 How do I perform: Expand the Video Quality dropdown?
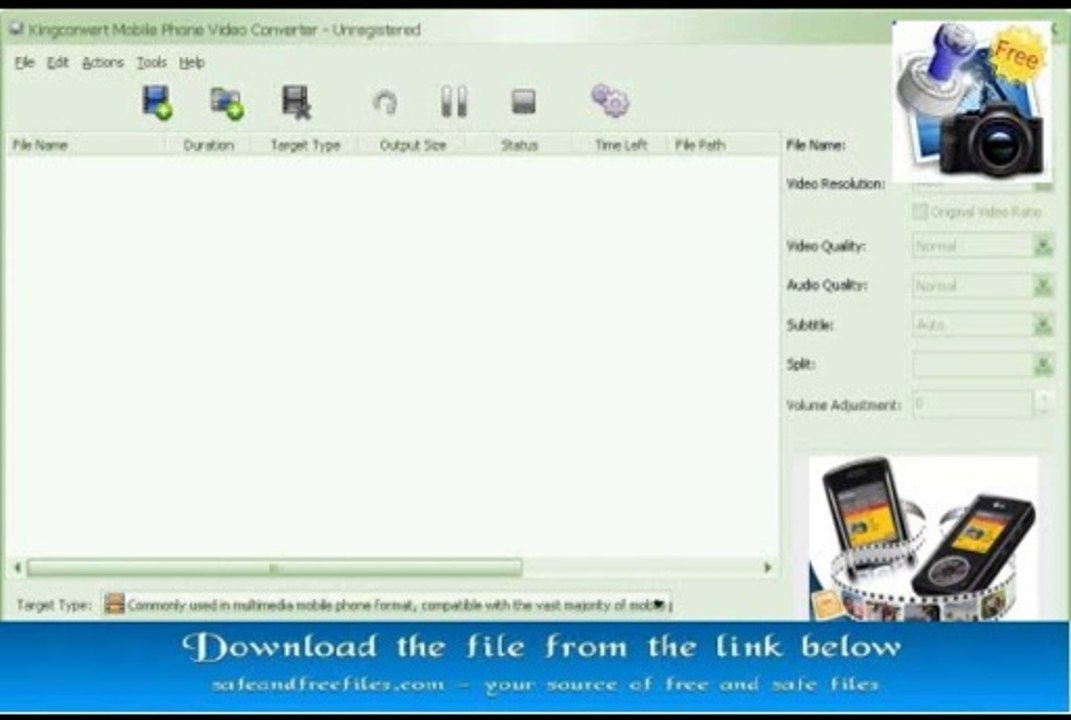pyautogui.click(x=1043, y=246)
